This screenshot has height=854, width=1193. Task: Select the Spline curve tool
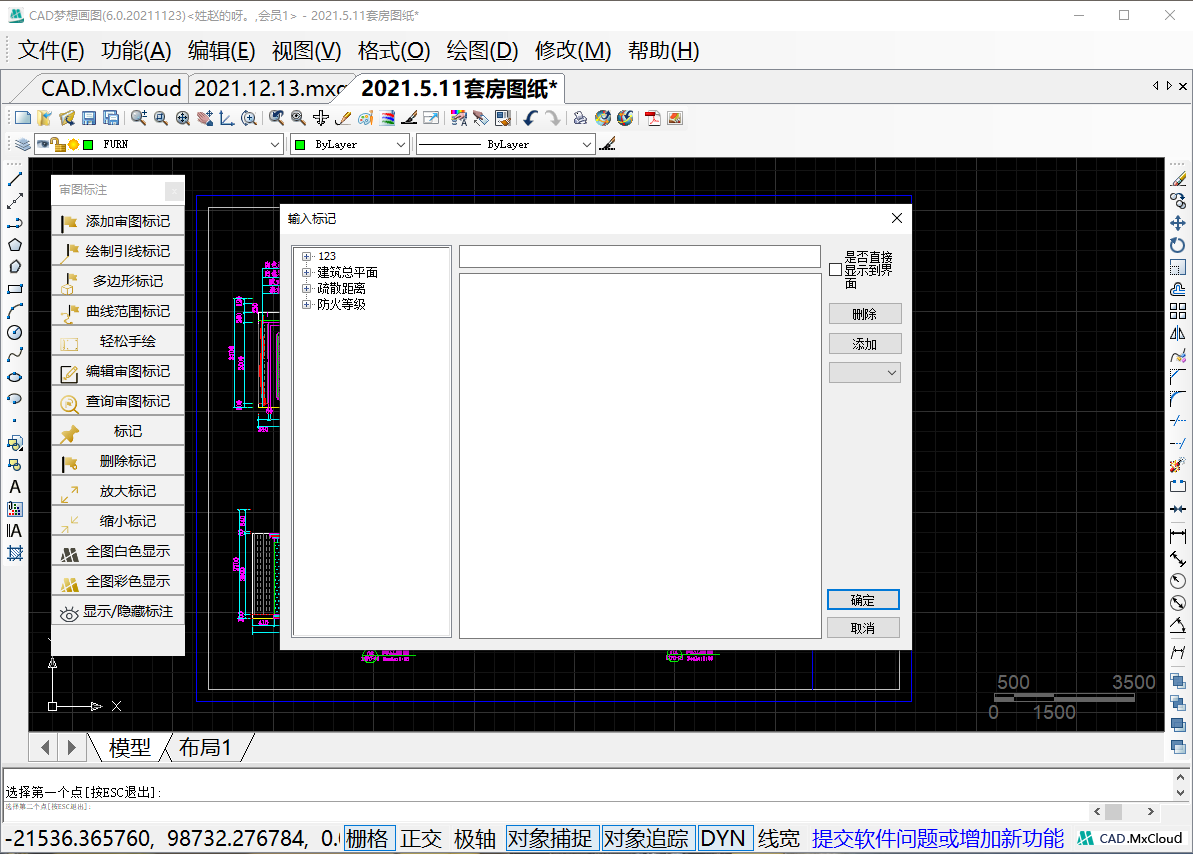pyautogui.click(x=14, y=355)
